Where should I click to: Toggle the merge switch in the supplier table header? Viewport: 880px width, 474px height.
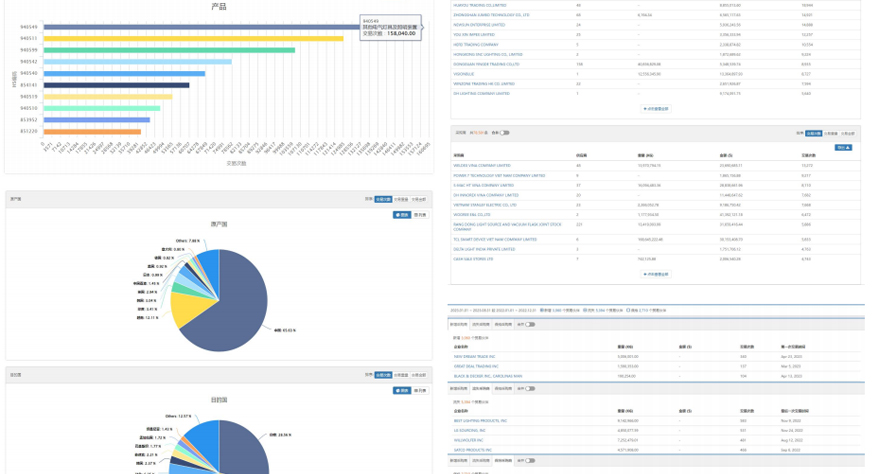point(504,133)
